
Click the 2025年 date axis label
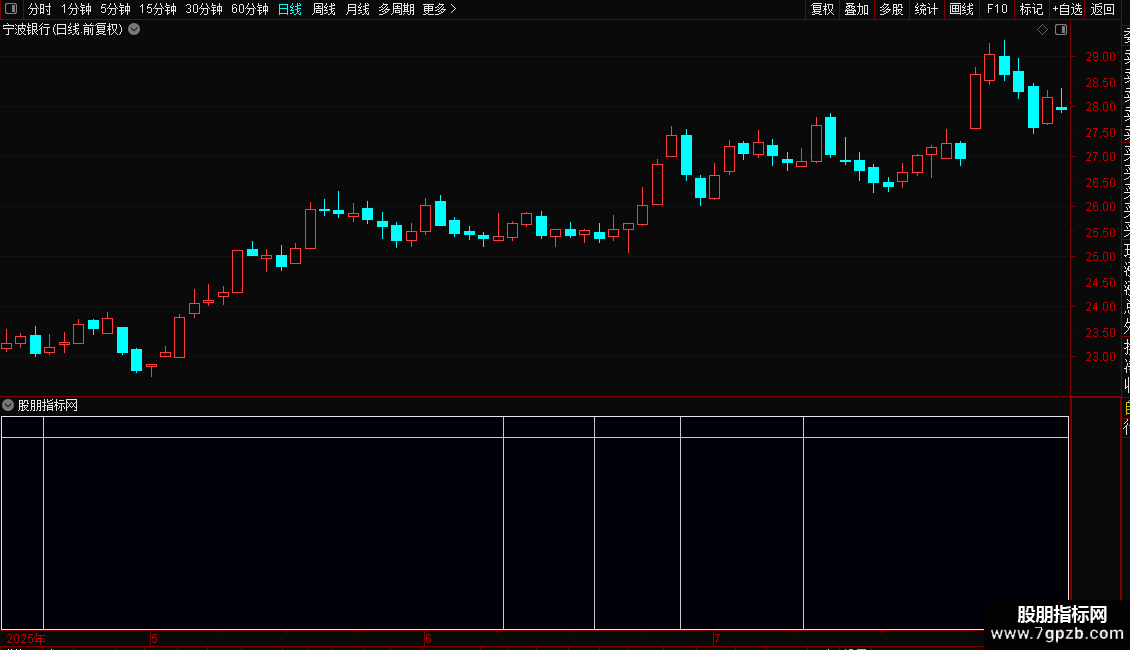(x=26, y=639)
